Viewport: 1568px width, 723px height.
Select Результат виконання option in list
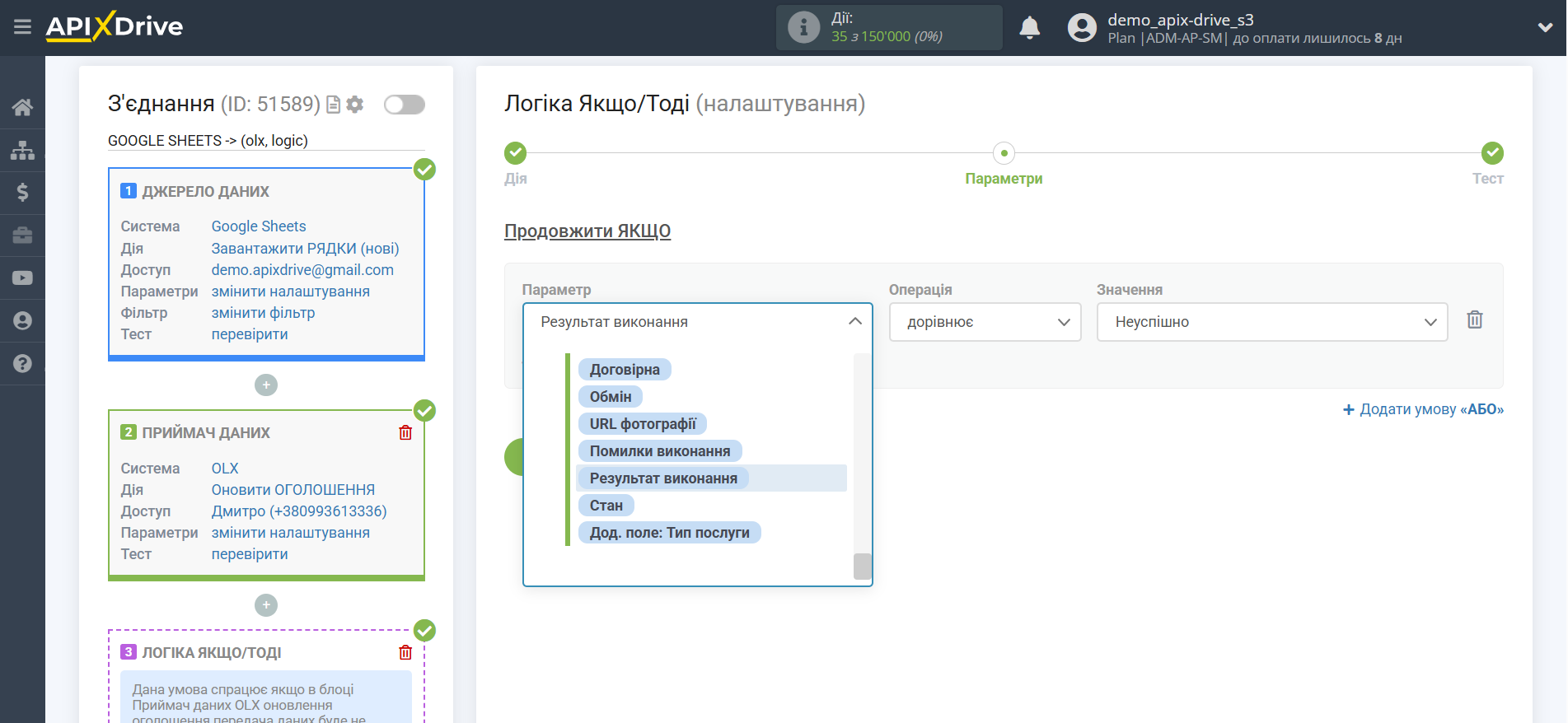click(663, 478)
